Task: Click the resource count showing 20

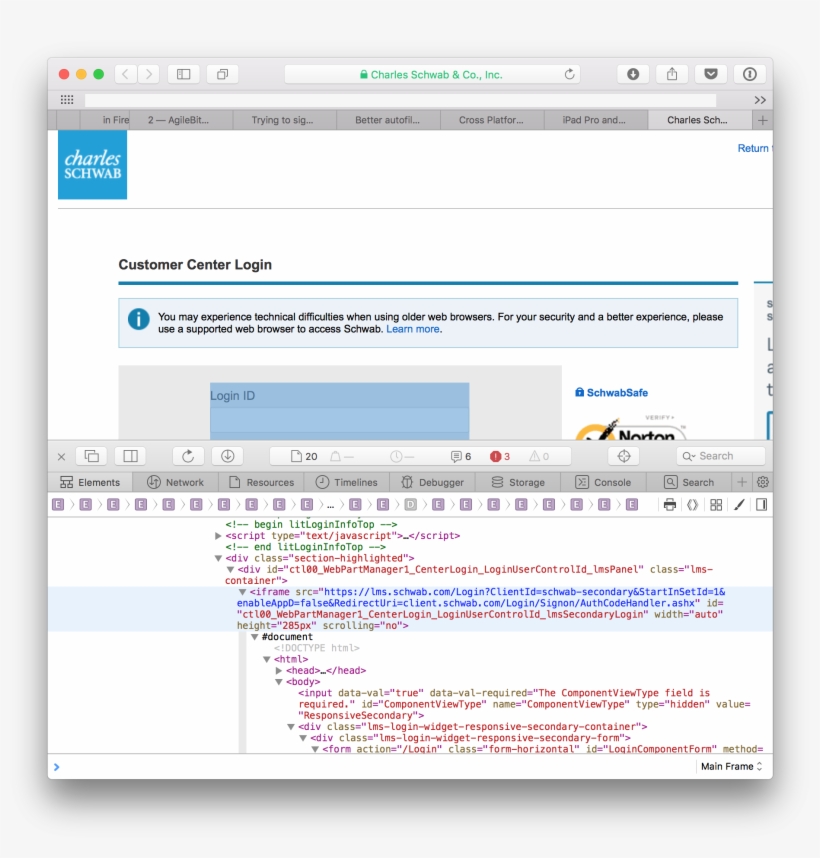Action: [304, 456]
